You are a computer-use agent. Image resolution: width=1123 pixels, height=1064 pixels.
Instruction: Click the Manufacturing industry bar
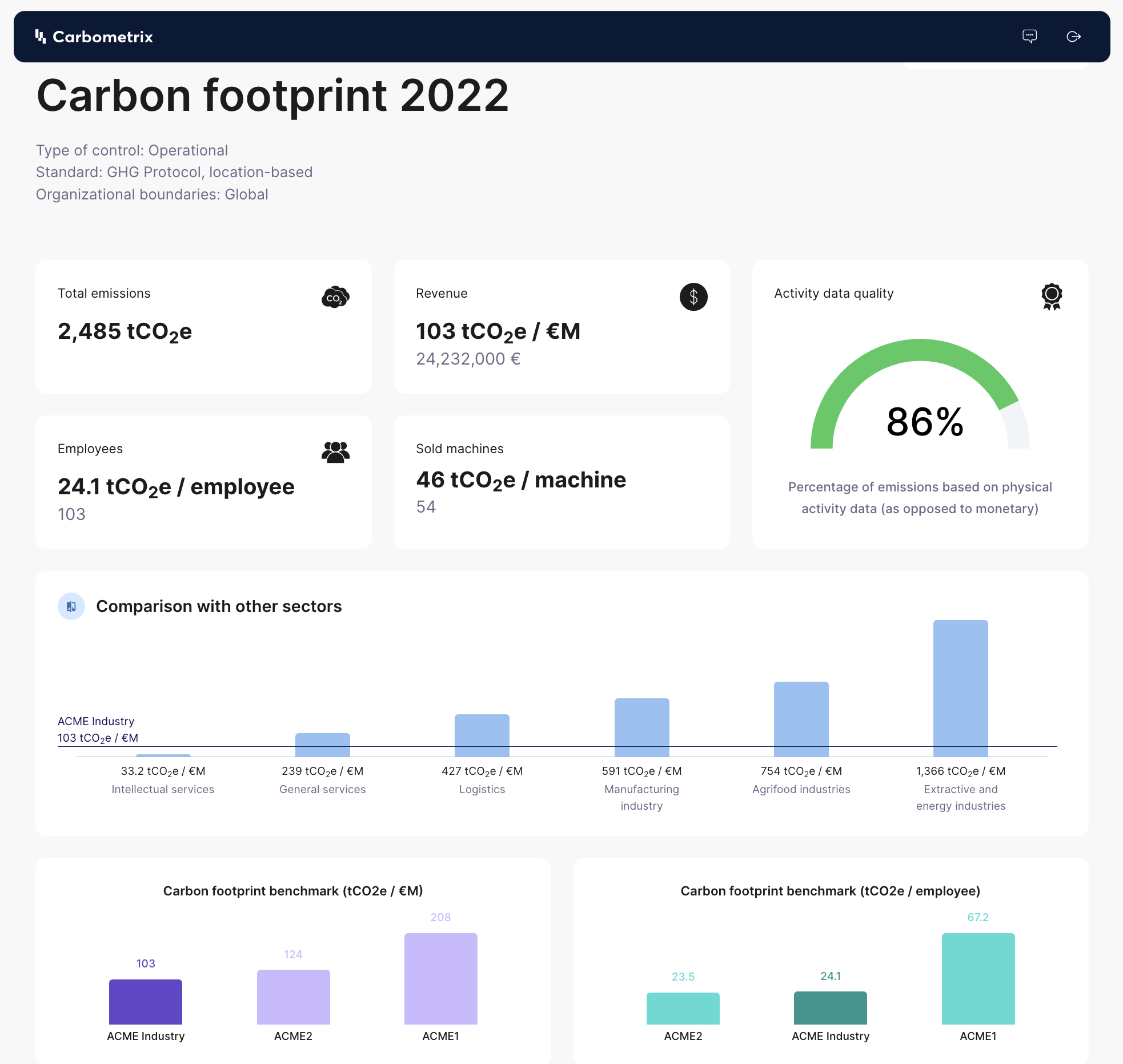(642, 727)
